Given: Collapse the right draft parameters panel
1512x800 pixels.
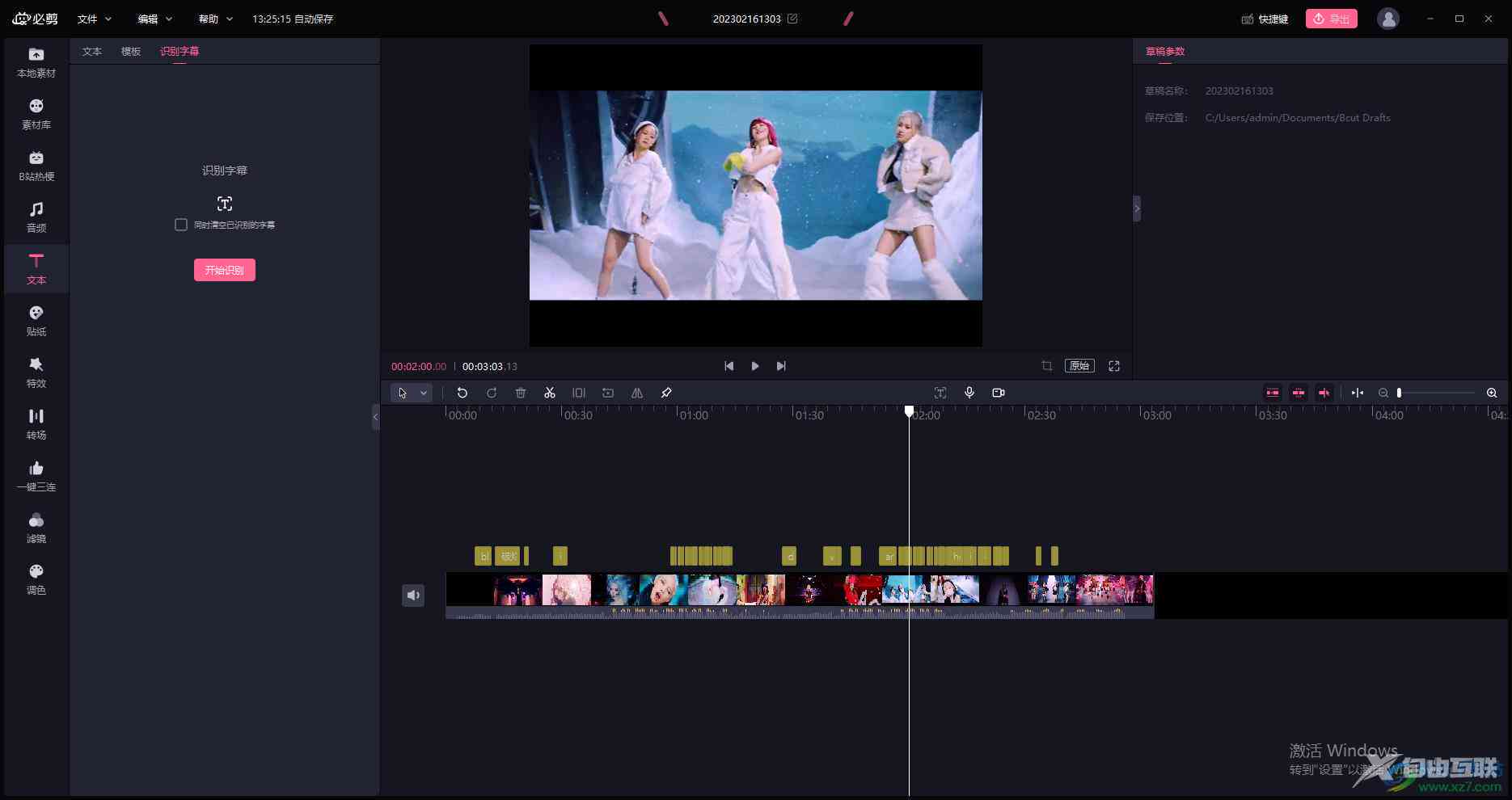Looking at the screenshot, I should coord(1137,208).
